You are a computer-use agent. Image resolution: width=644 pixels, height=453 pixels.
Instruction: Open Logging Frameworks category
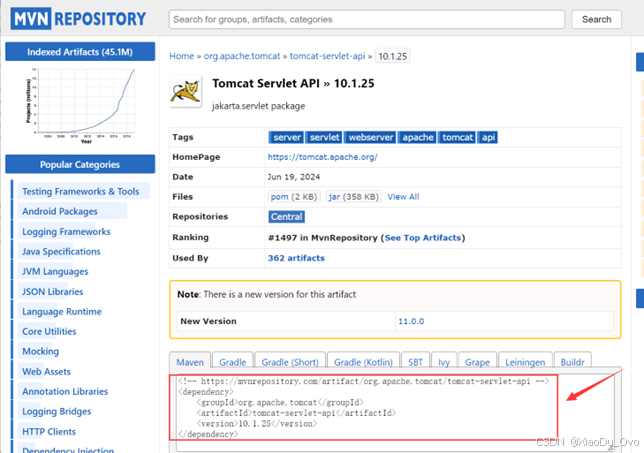66,232
